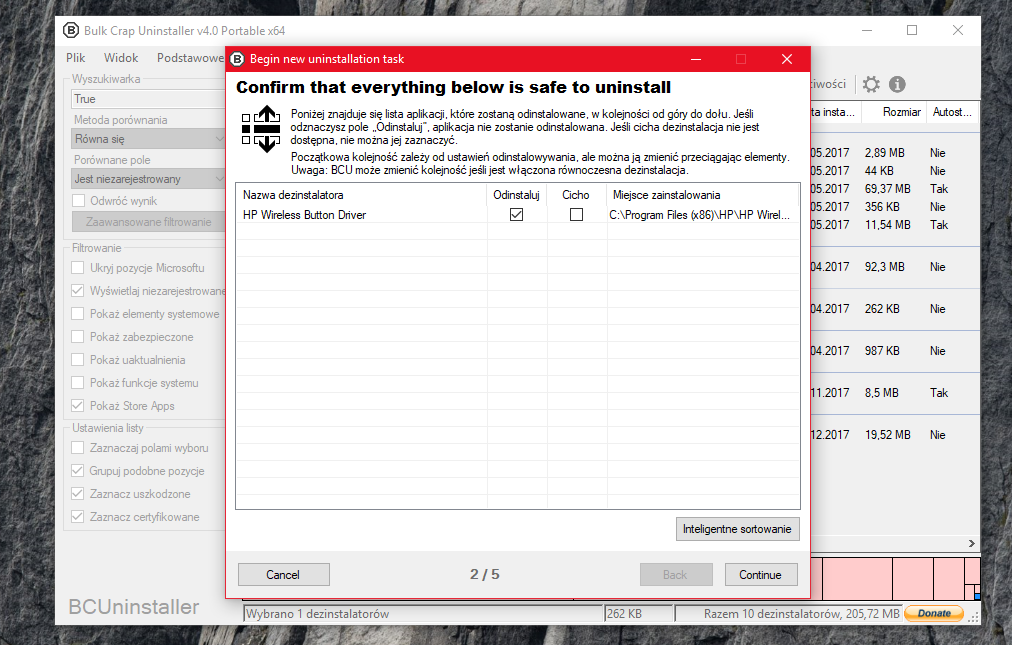The width and height of the screenshot is (1012, 645).
Task: Click the C:\Program Files (x86)\HP path cell
Action: point(699,215)
